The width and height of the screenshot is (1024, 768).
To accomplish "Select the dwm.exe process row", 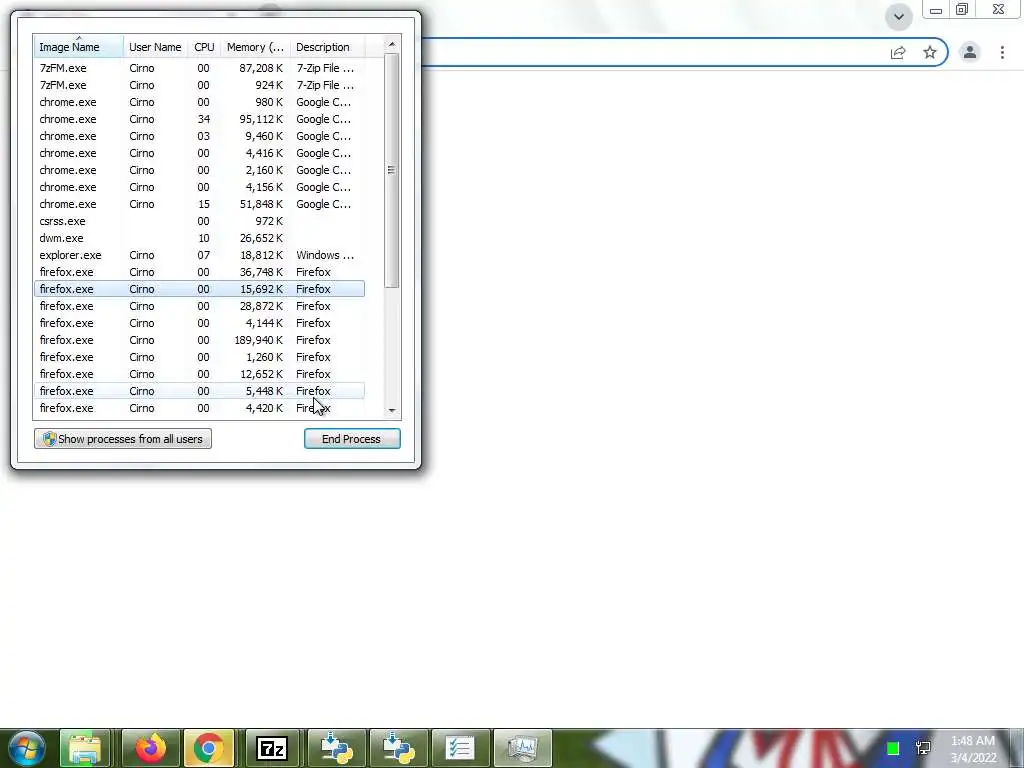I will pos(199,238).
